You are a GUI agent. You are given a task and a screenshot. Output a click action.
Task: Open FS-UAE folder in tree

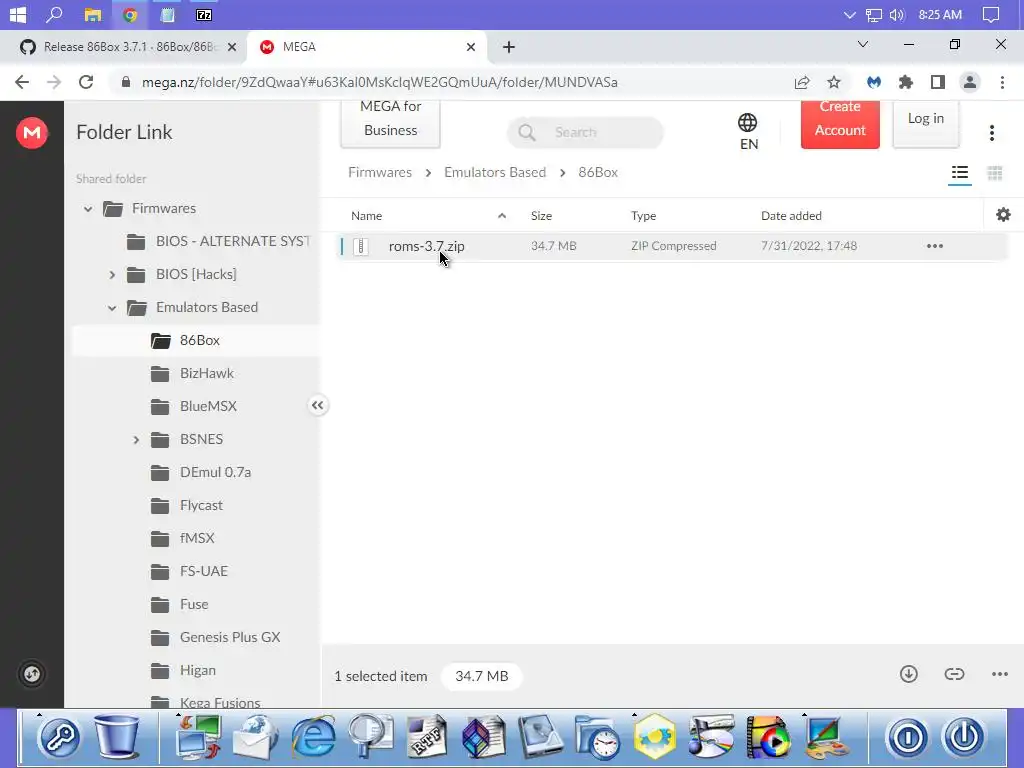tap(204, 571)
